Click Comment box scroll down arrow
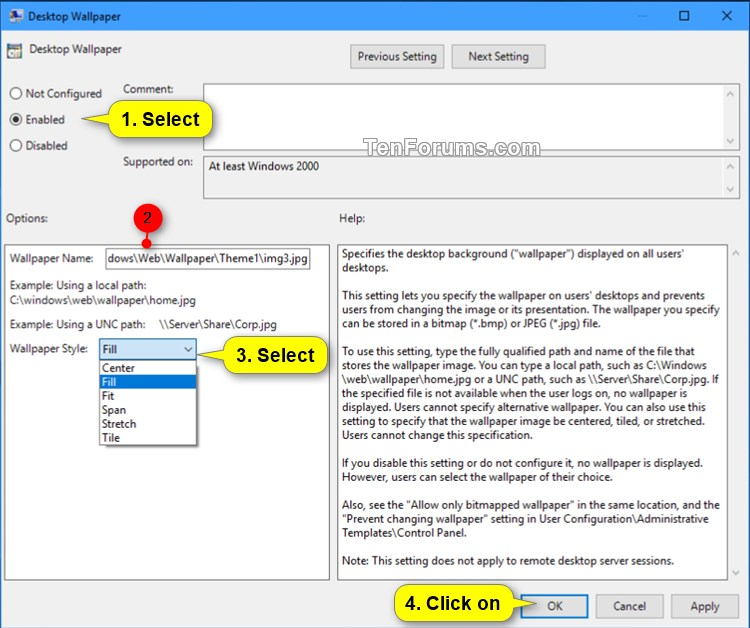The image size is (750, 628). point(730,141)
